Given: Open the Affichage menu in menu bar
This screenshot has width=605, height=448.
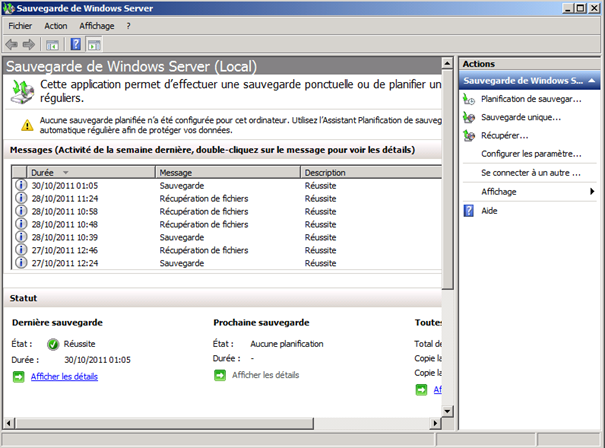Looking at the screenshot, I should tap(96, 26).
